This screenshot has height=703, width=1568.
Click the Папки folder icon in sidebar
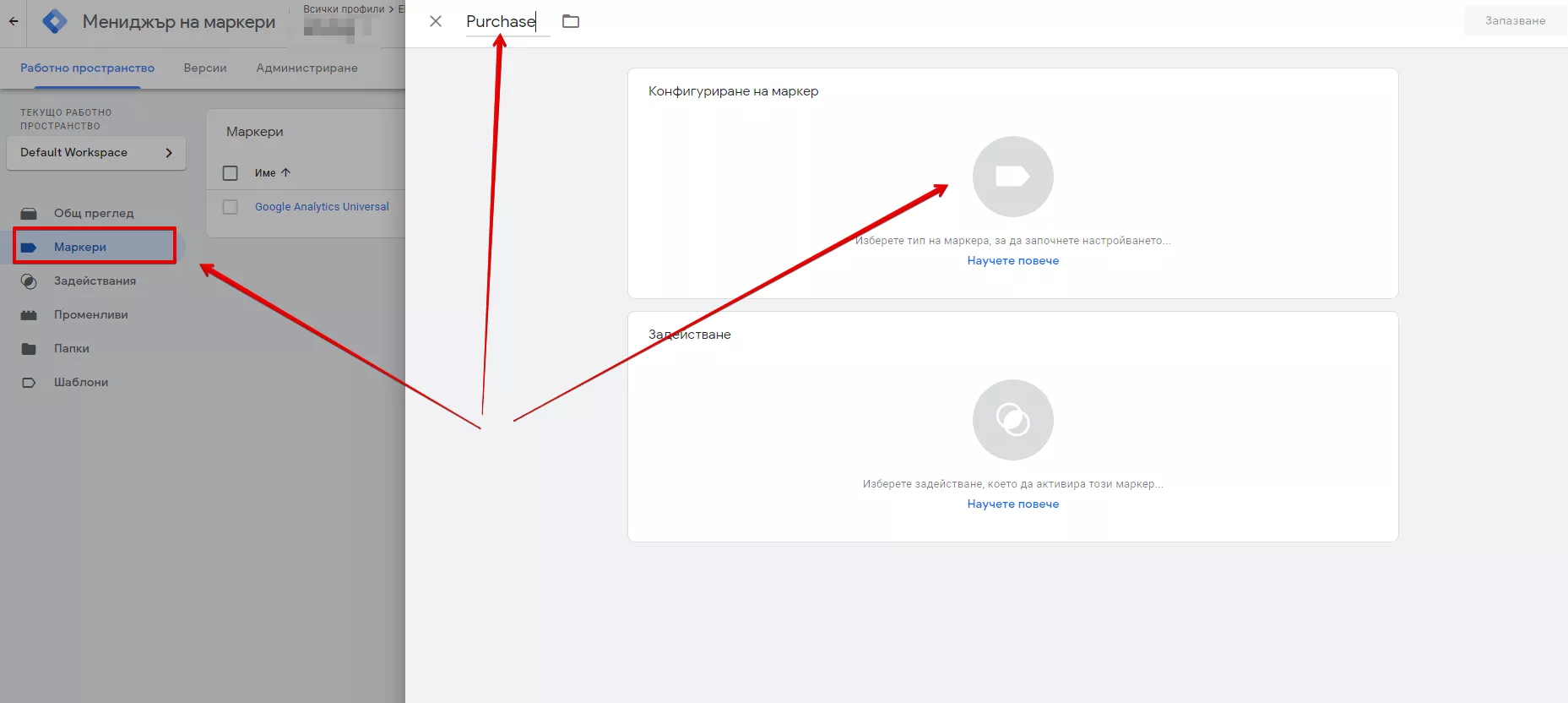29,348
